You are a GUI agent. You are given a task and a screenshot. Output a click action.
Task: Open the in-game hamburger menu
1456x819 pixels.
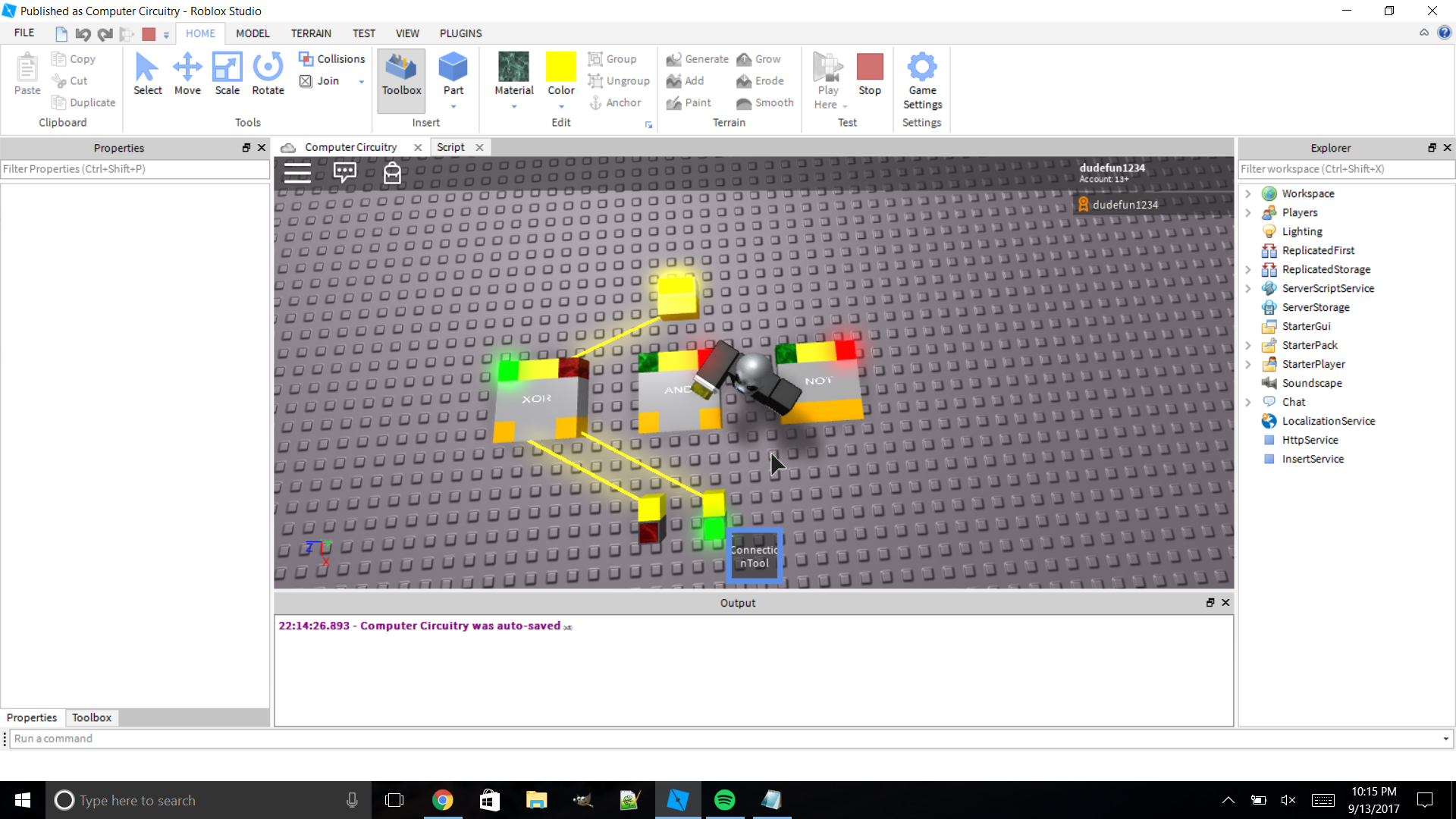tap(297, 174)
